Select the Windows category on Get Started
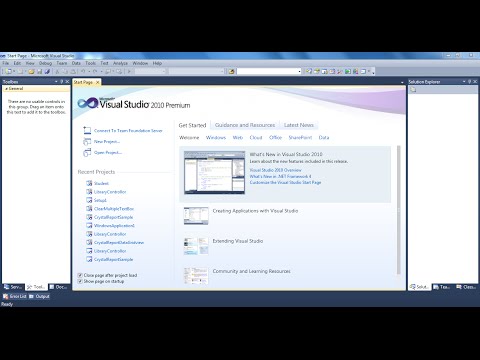This screenshot has width=480, height=360. tap(216, 137)
